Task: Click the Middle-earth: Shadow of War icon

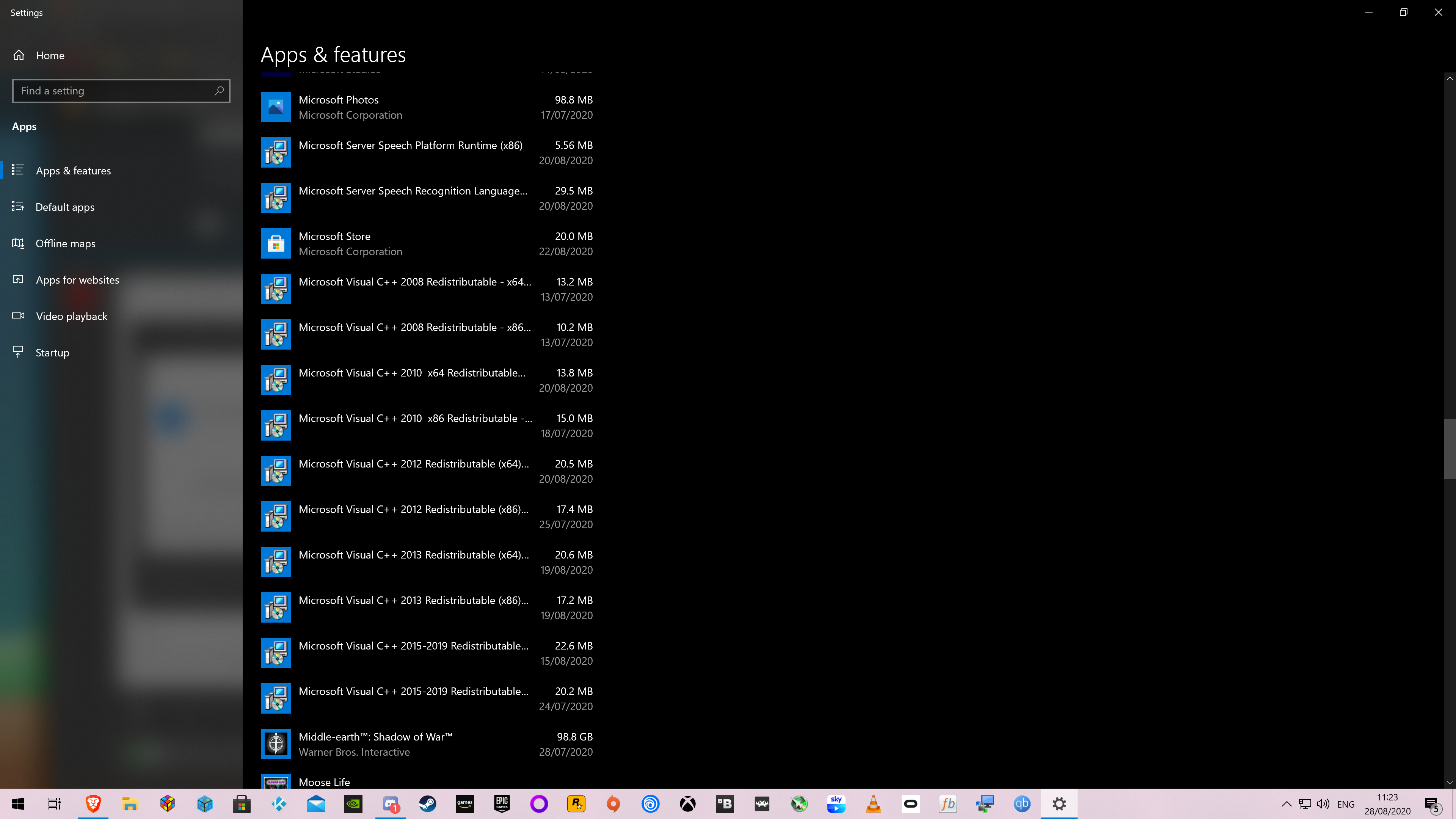Action: (x=276, y=744)
